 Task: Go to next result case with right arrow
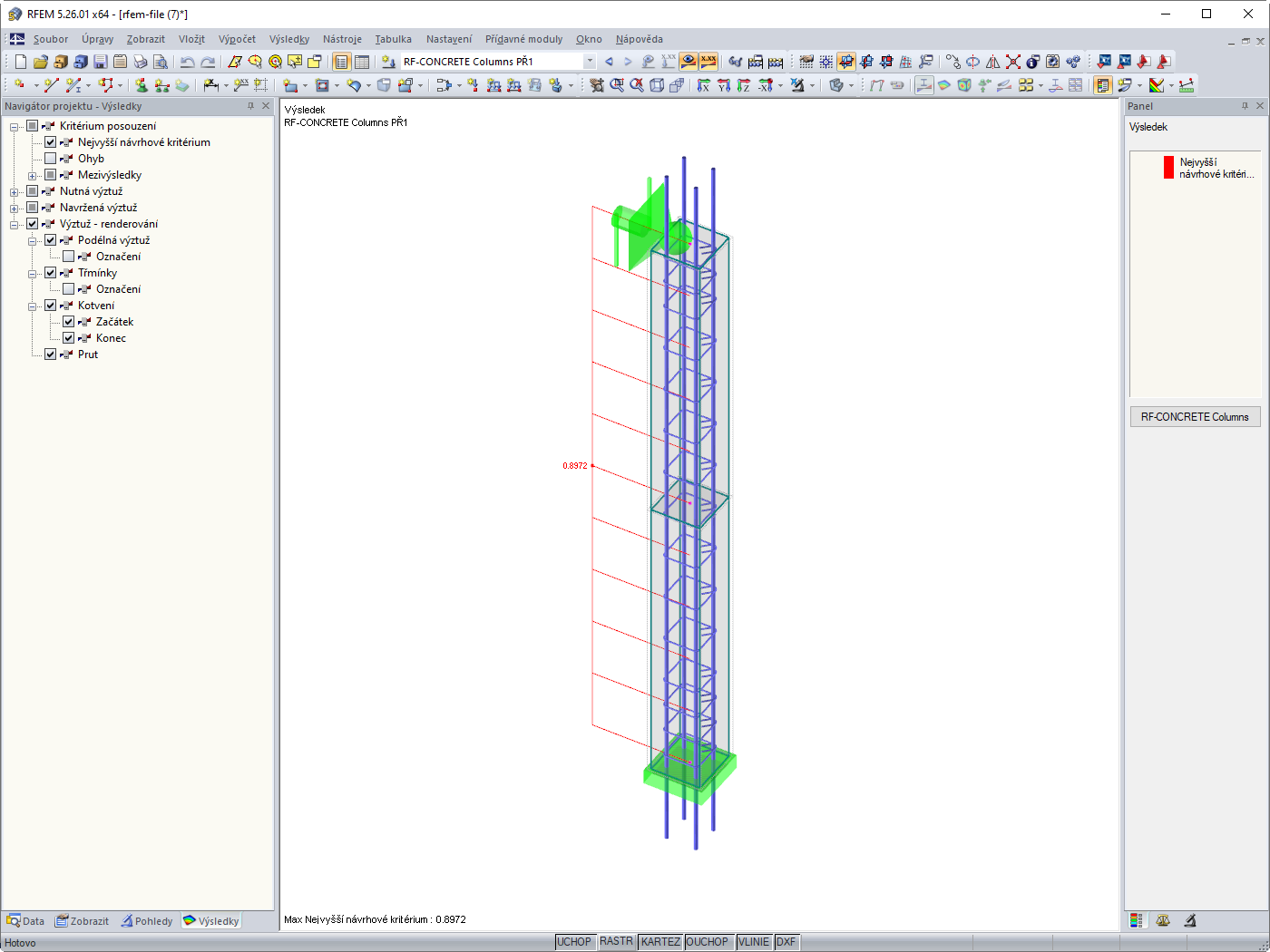(628, 62)
